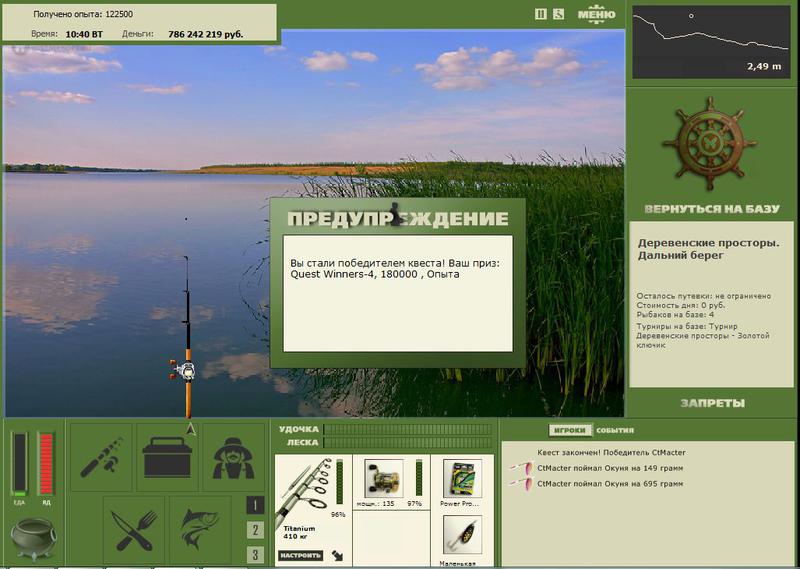Click the money value 786 242 219 руб.

click(x=206, y=35)
